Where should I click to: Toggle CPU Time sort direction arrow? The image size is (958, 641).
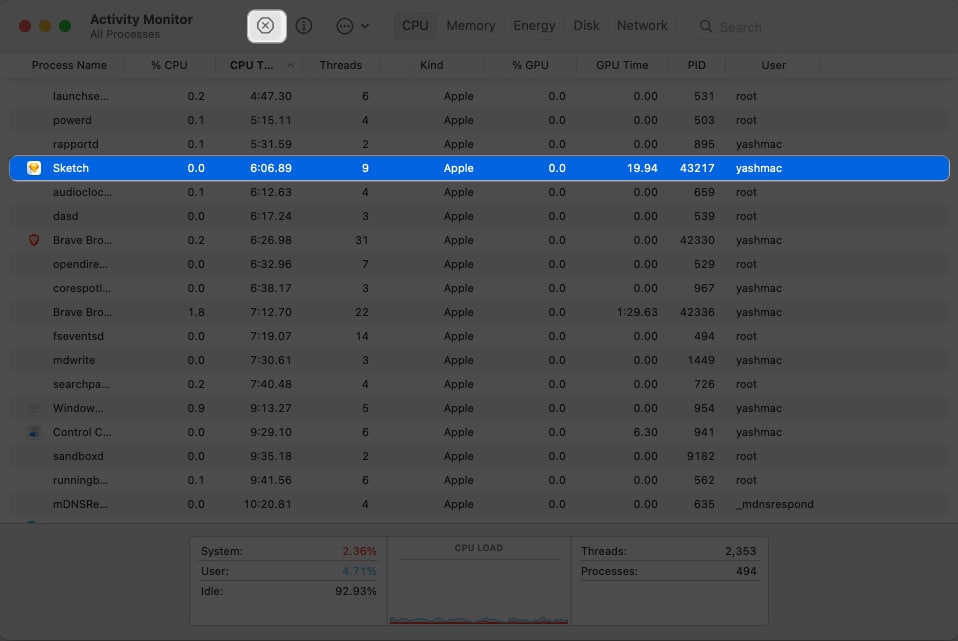point(290,65)
